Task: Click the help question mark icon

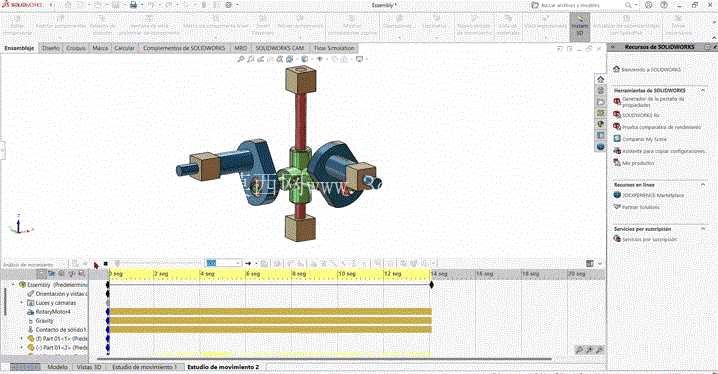Action: coord(664,5)
